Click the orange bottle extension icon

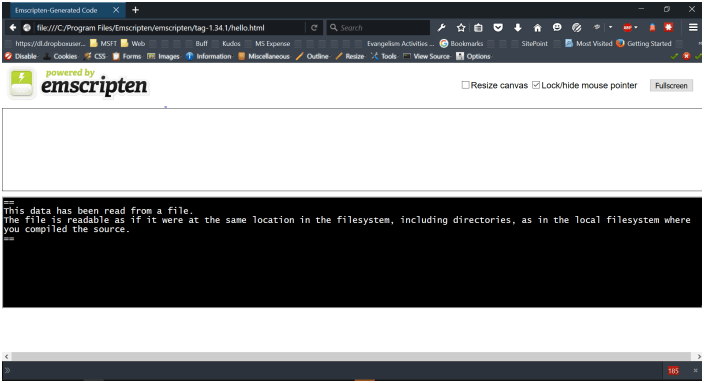pyautogui.click(x=652, y=28)
